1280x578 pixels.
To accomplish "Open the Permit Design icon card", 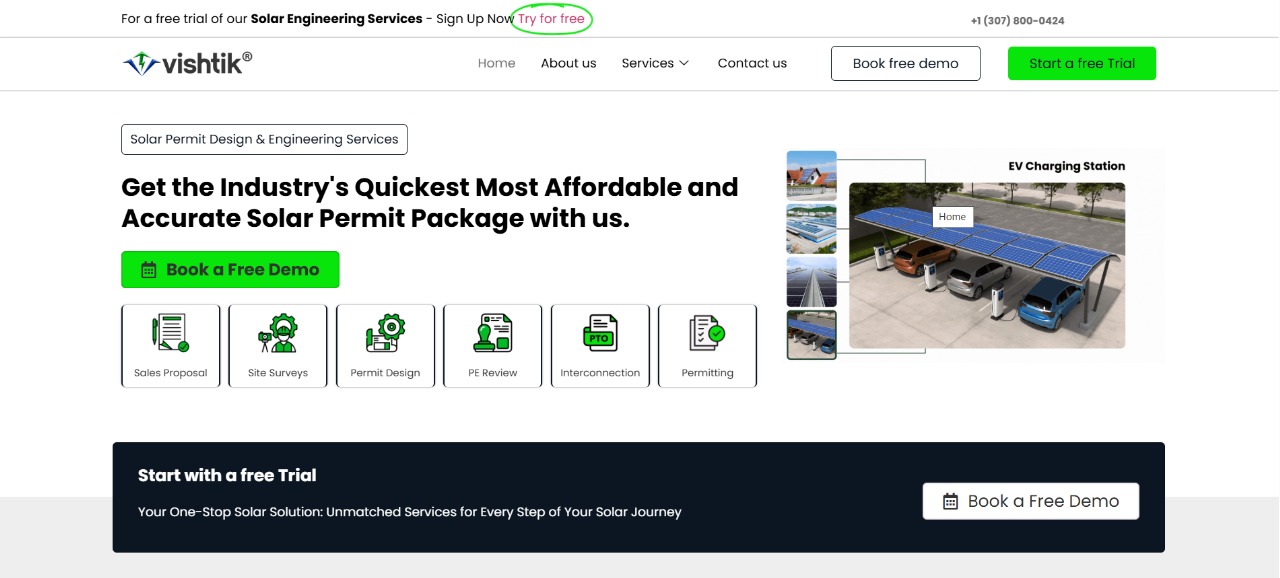I will click(385, 346).
